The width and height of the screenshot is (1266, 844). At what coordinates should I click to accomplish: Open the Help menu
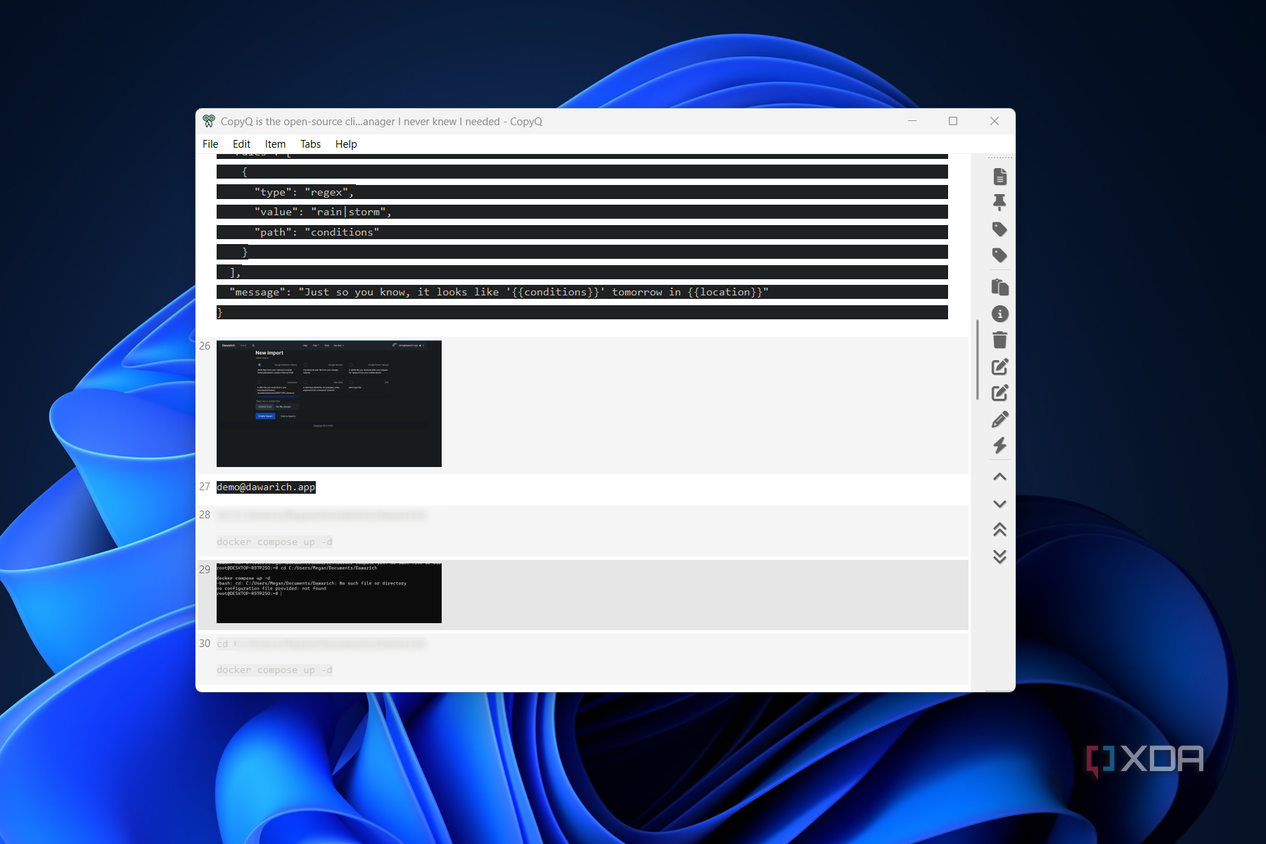[x=346, y=144]
